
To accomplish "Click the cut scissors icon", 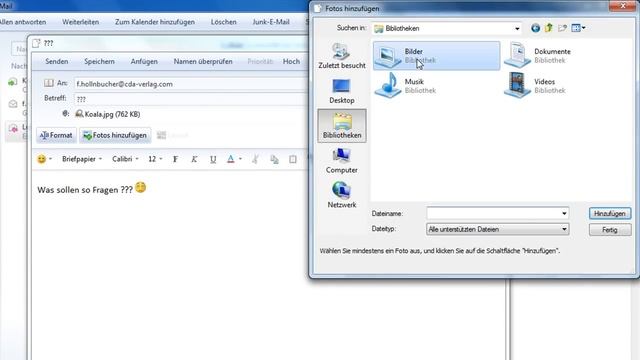I will (x=256, y=159).
